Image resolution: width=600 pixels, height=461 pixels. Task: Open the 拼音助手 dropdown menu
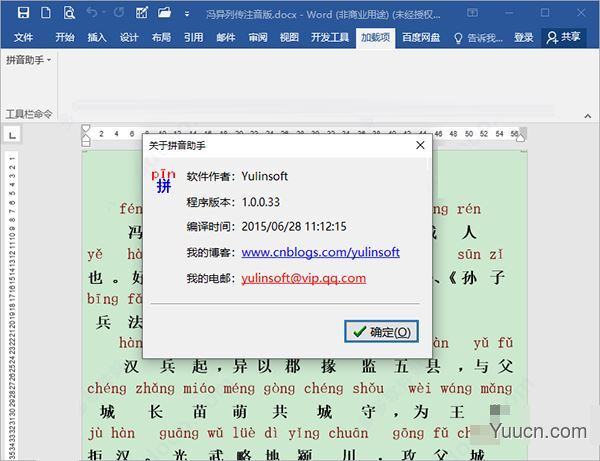(28, 60)
